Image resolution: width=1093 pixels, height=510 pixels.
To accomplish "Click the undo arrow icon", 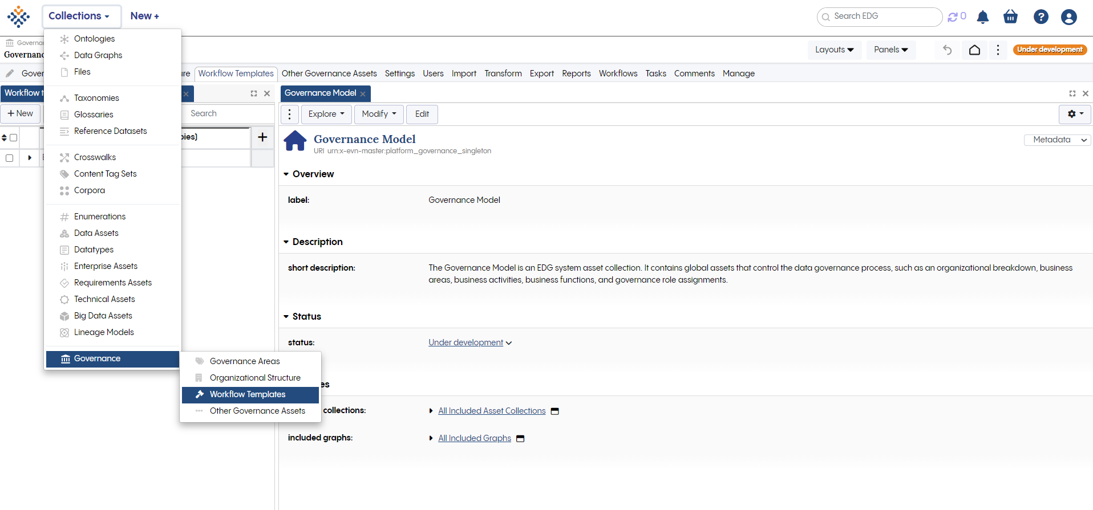I will coord(947,50).
